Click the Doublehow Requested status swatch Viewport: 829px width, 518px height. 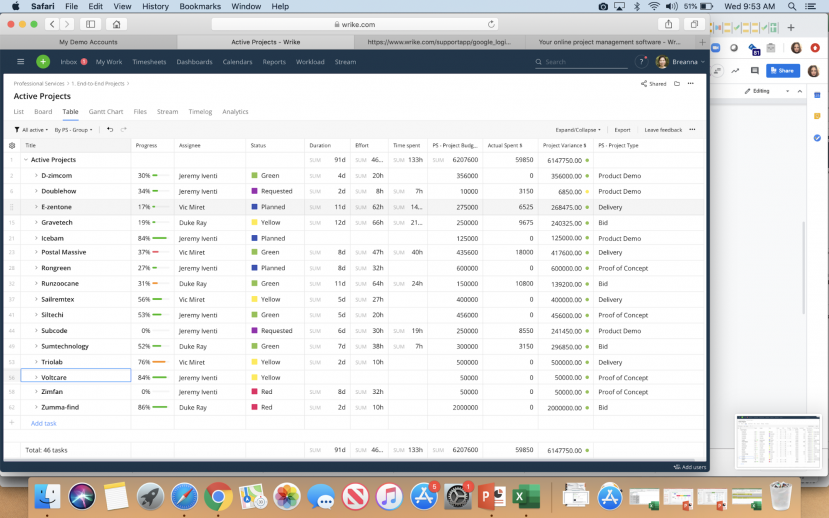(x=254, y=191)
